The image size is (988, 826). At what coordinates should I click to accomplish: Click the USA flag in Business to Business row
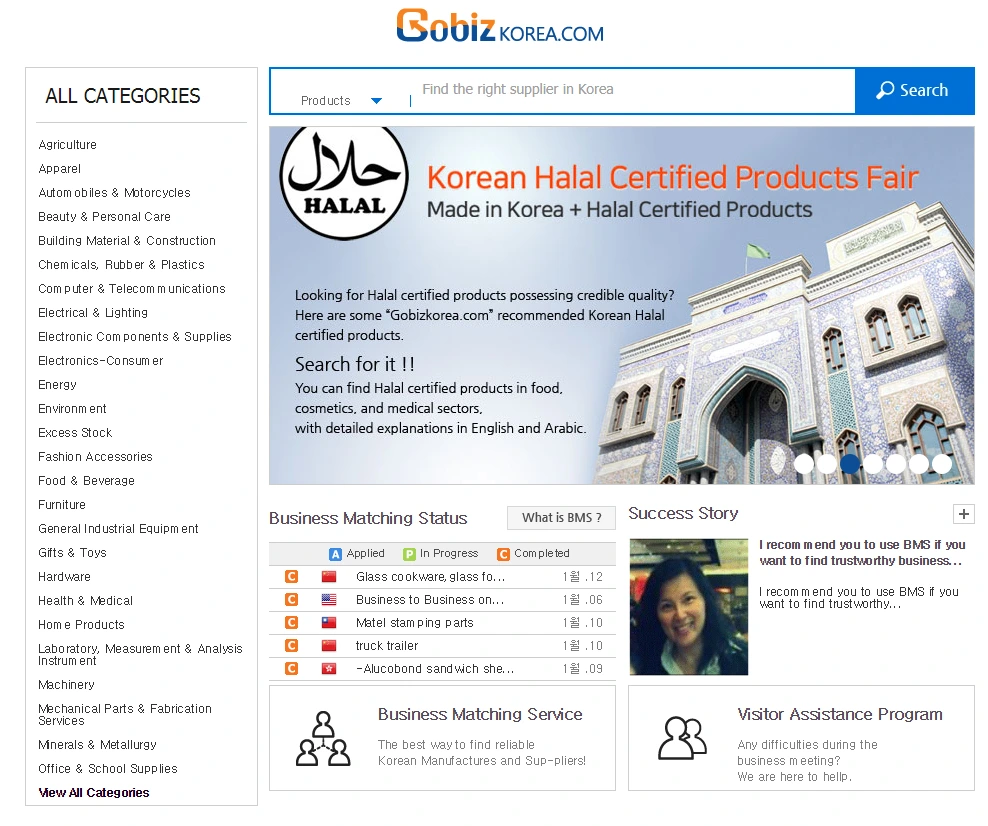(x=329, y=600)
